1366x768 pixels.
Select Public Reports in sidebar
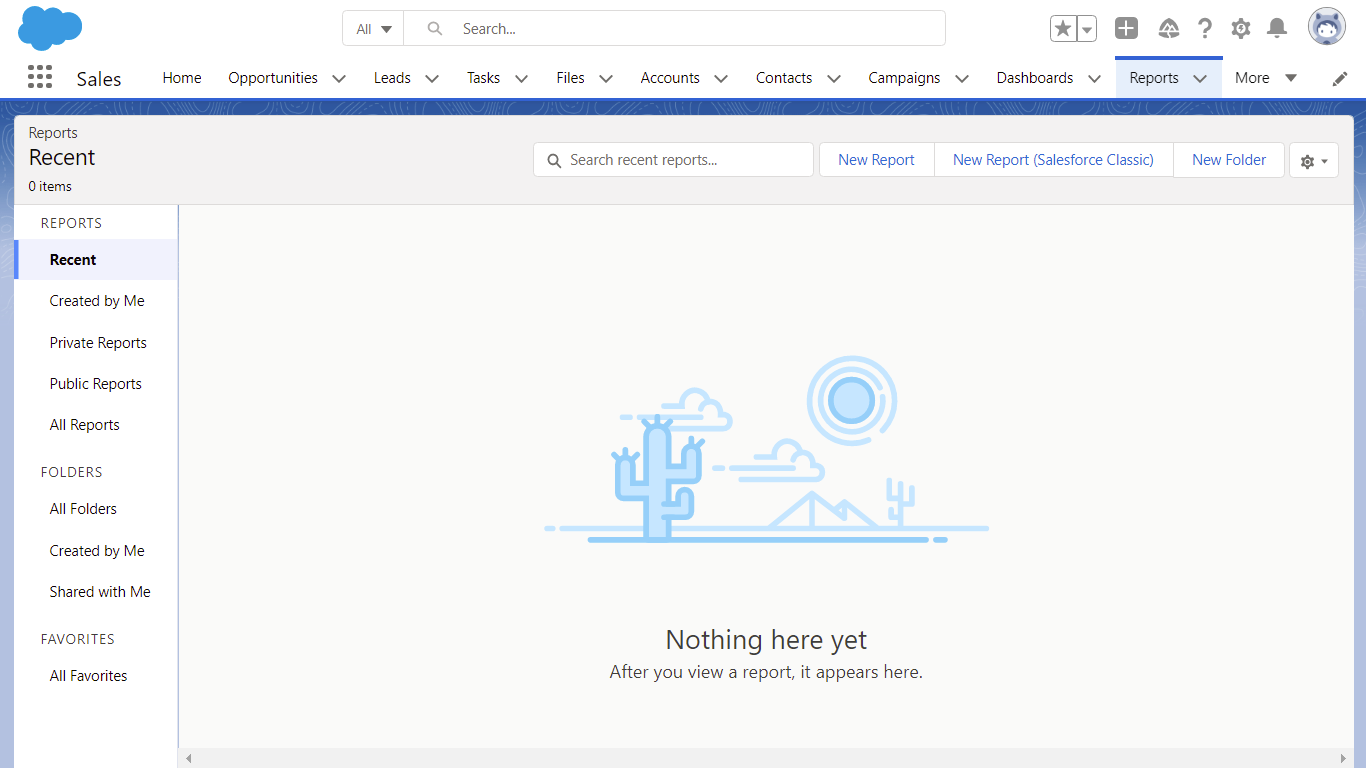pos(97,384)
